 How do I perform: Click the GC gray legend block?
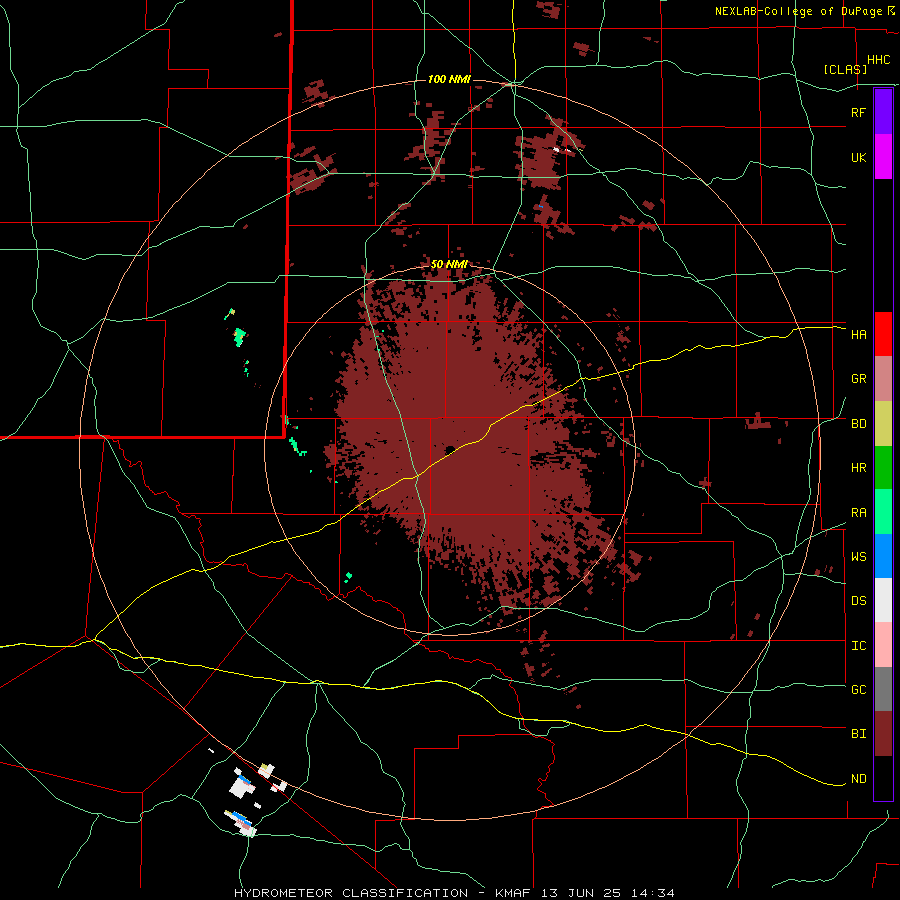click(x=883, y=689)
